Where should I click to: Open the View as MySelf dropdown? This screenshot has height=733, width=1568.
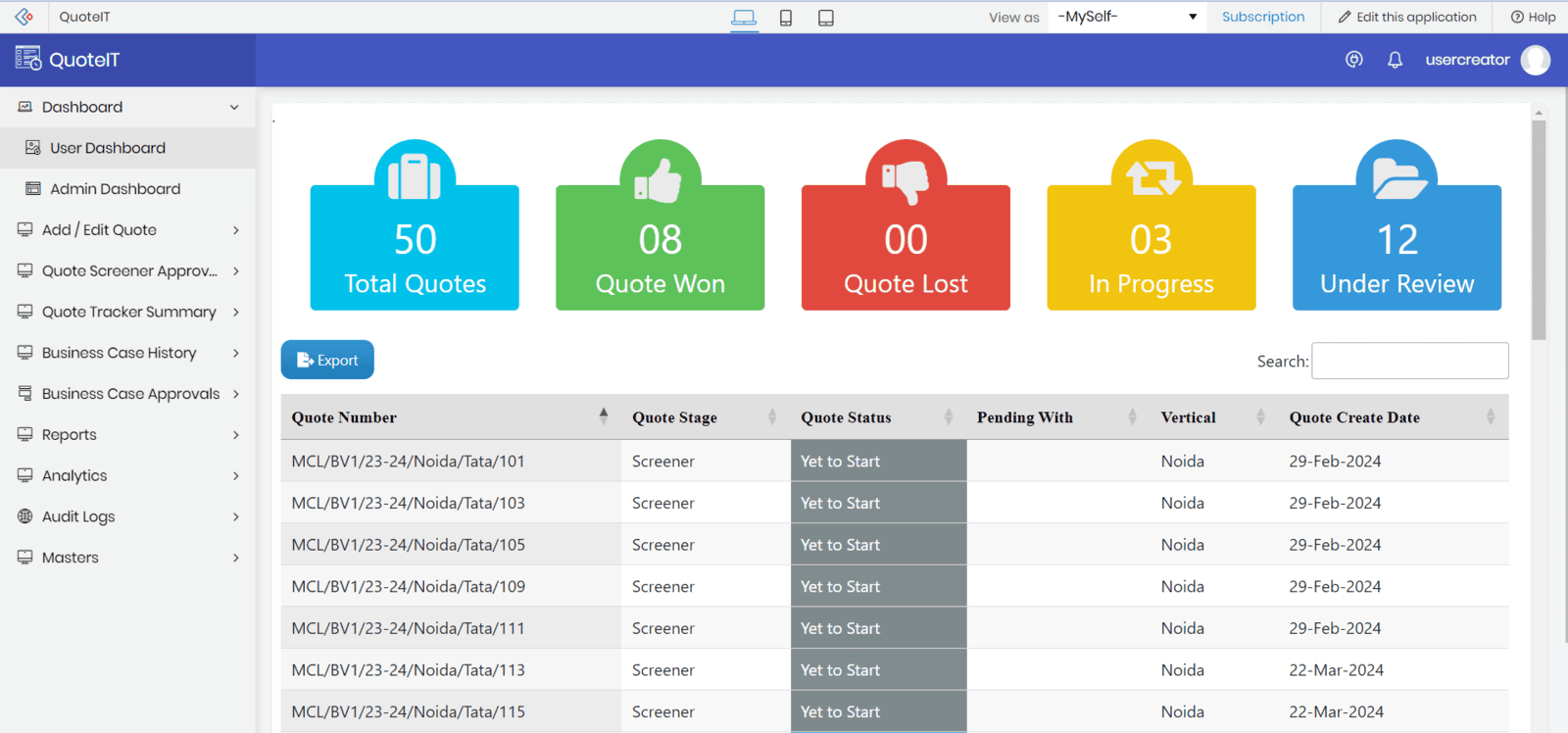pyautogui.click(x=1127, y=17)
